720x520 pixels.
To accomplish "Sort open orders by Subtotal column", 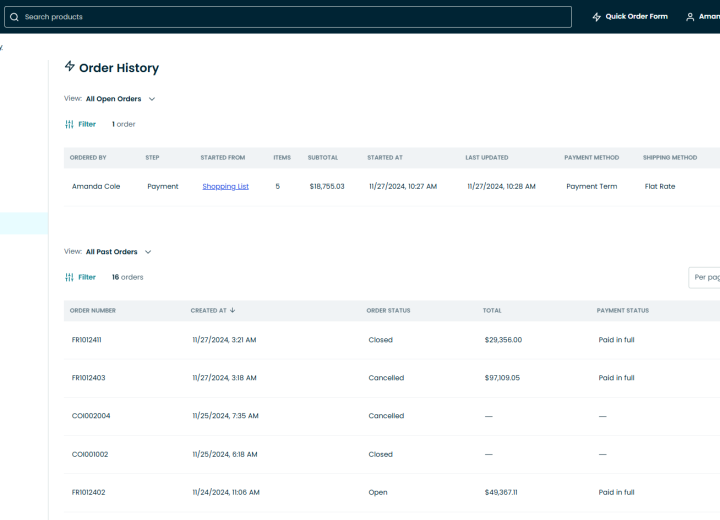I will point(323,158).
